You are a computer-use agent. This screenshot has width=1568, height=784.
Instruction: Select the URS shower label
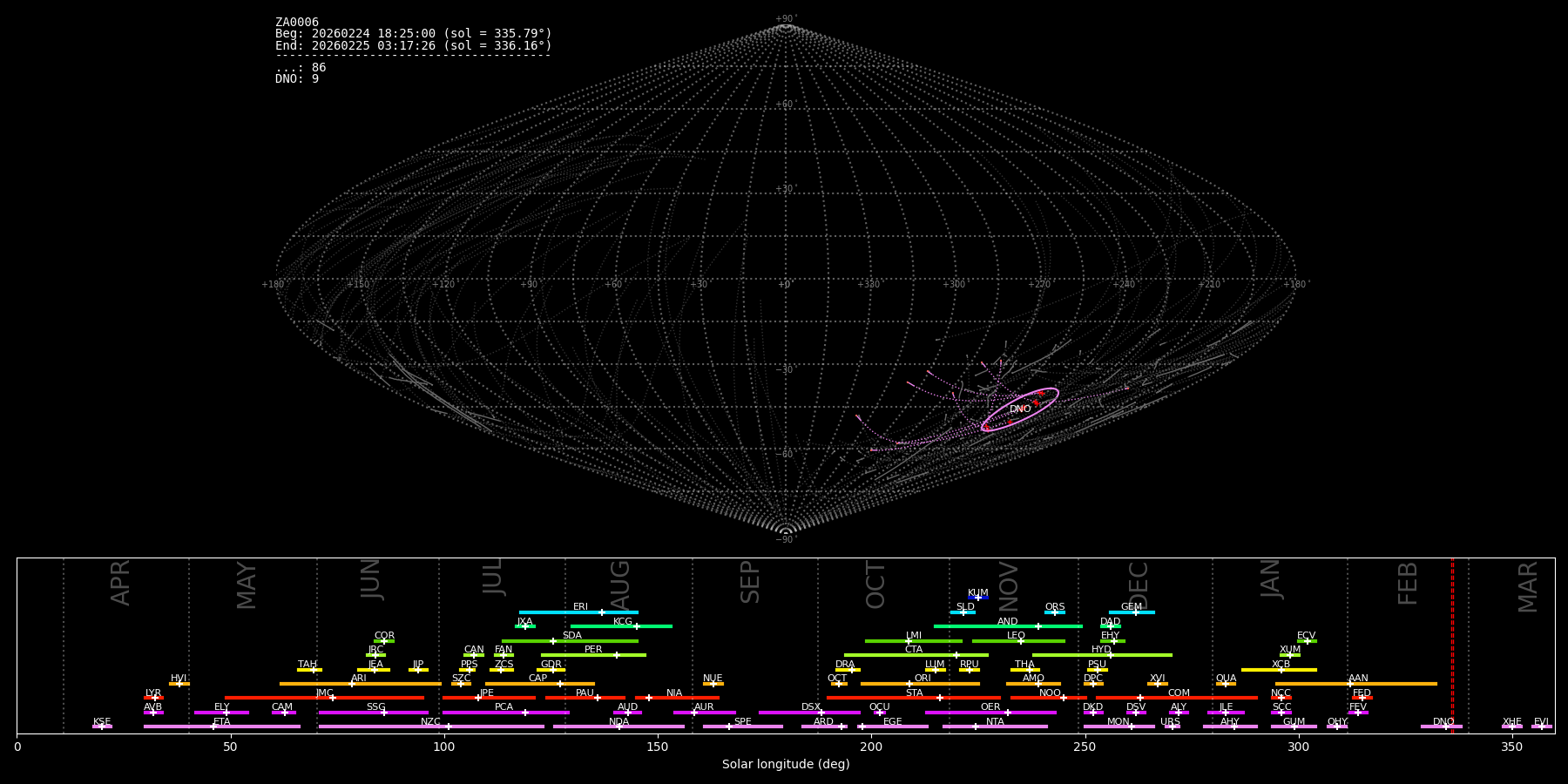[x=1170, y=722]
